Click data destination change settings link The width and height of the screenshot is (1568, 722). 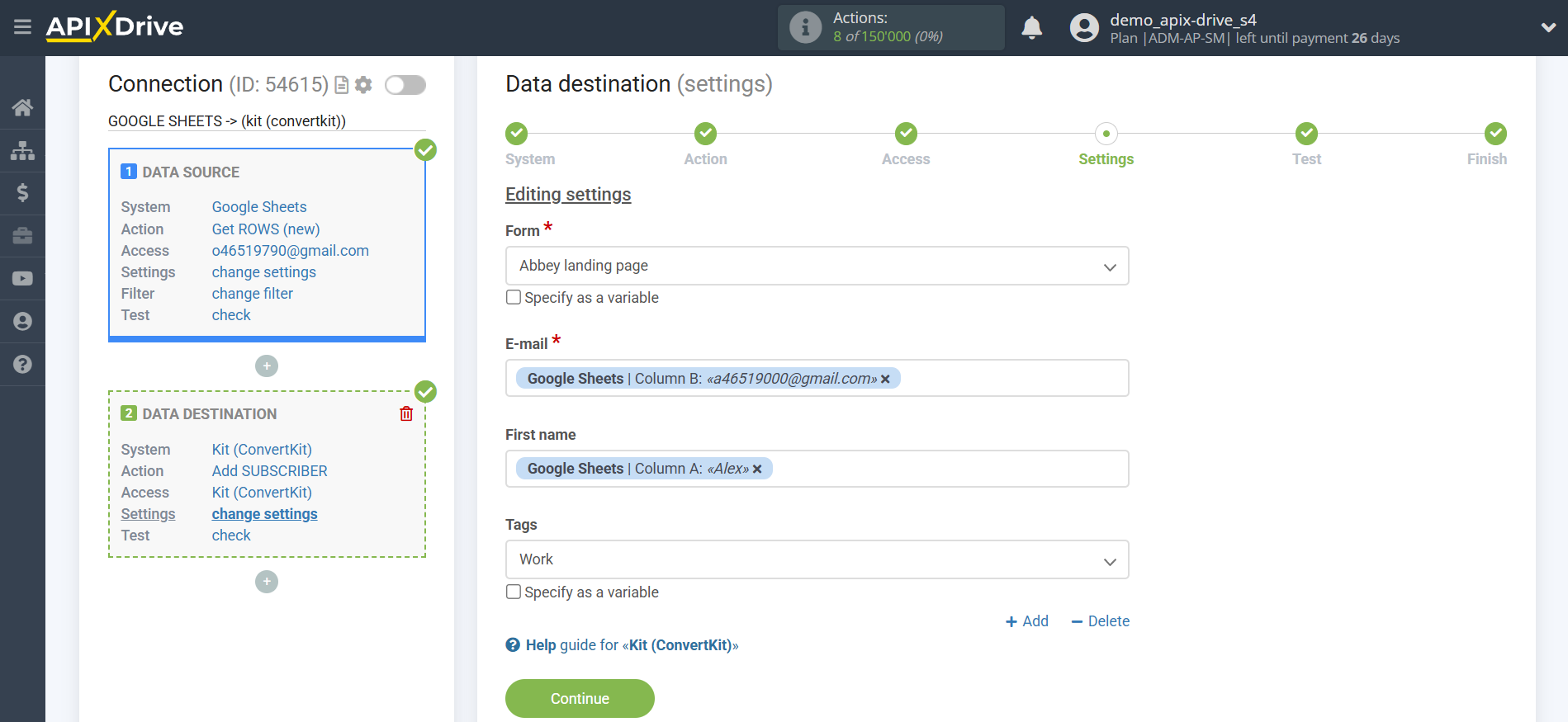[264, 514]
